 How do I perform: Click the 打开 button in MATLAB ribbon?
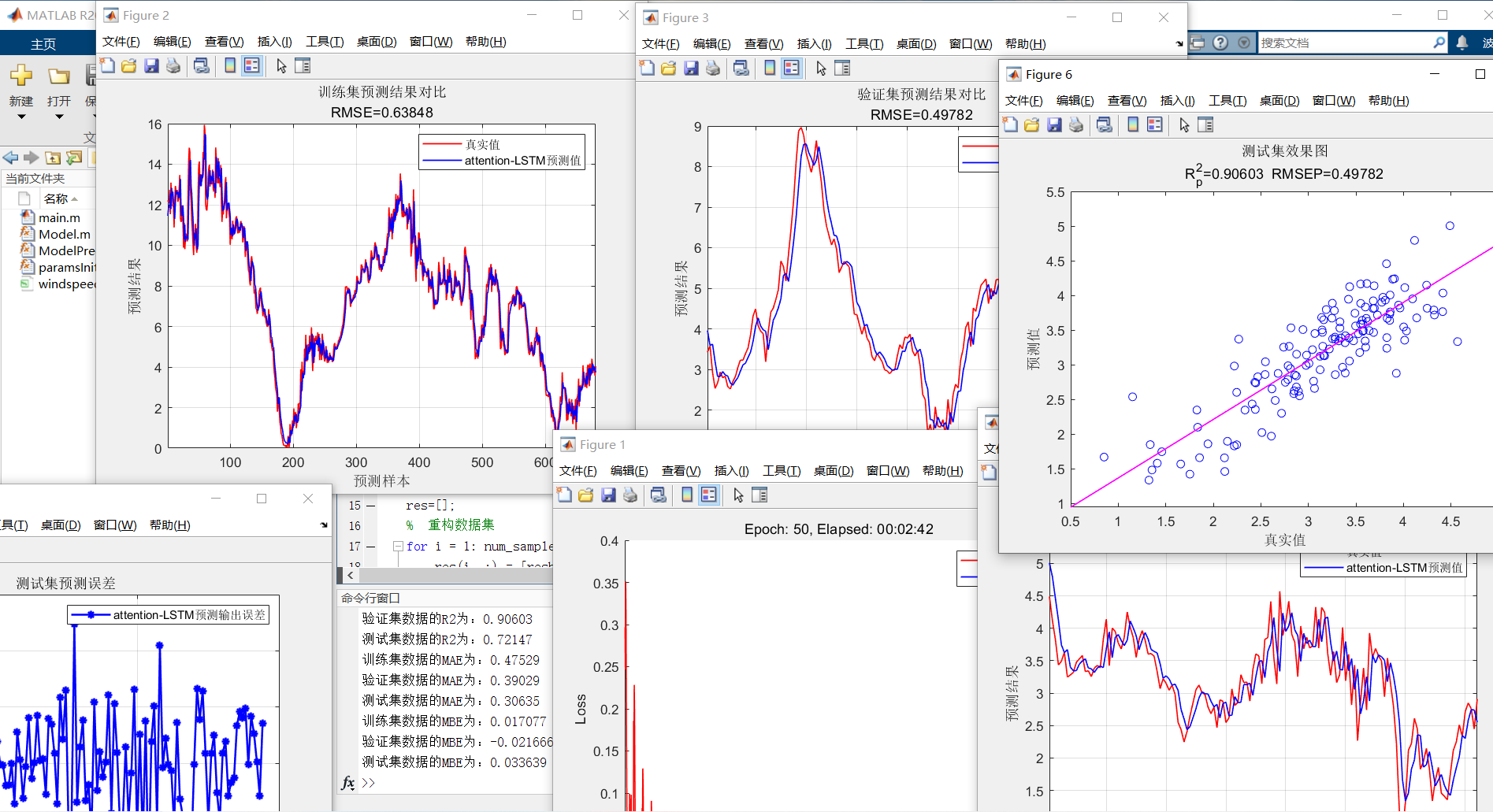click(x=59, y=87)
